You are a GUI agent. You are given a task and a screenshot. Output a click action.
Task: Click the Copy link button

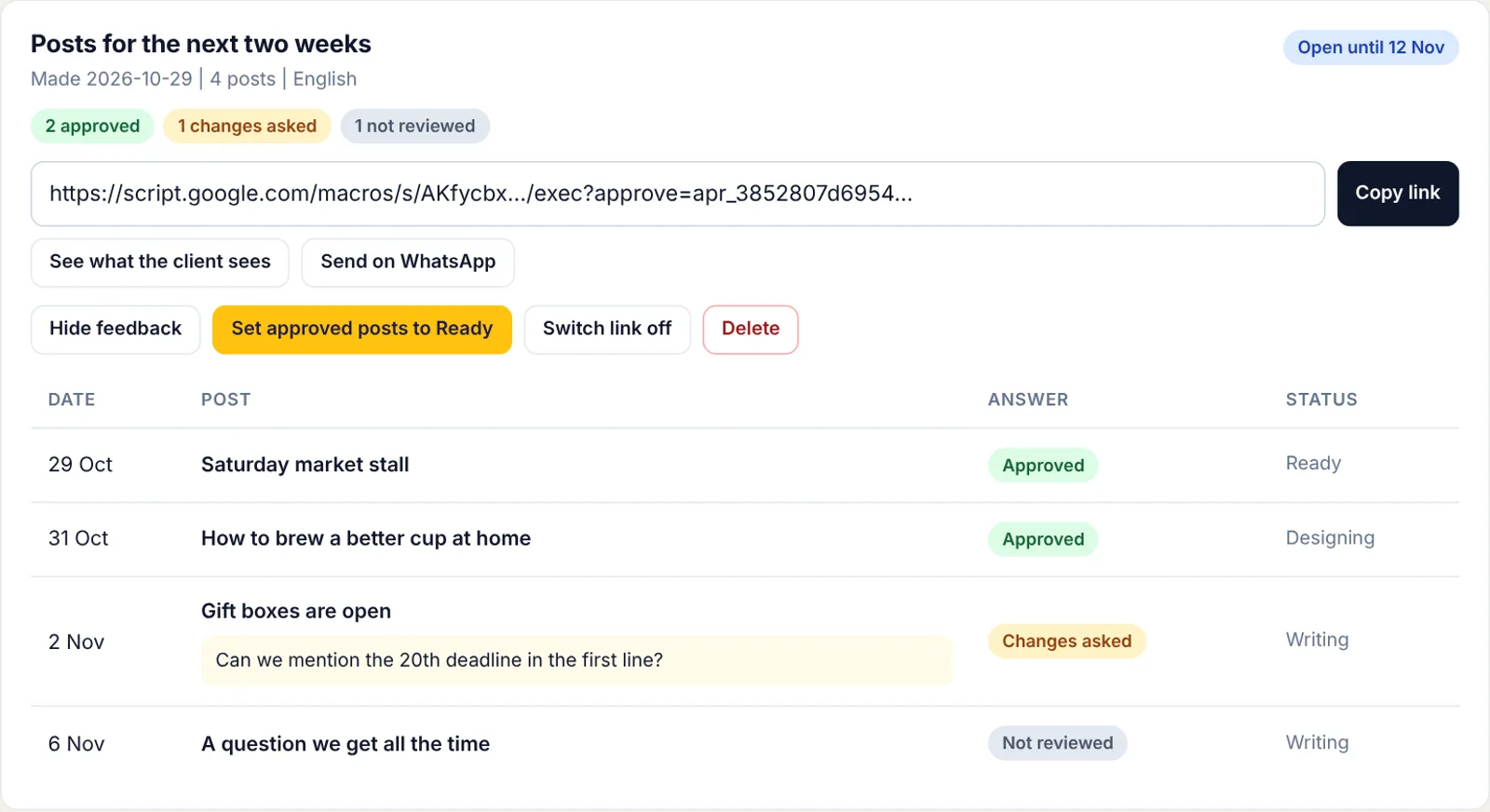pos(1398,194)
